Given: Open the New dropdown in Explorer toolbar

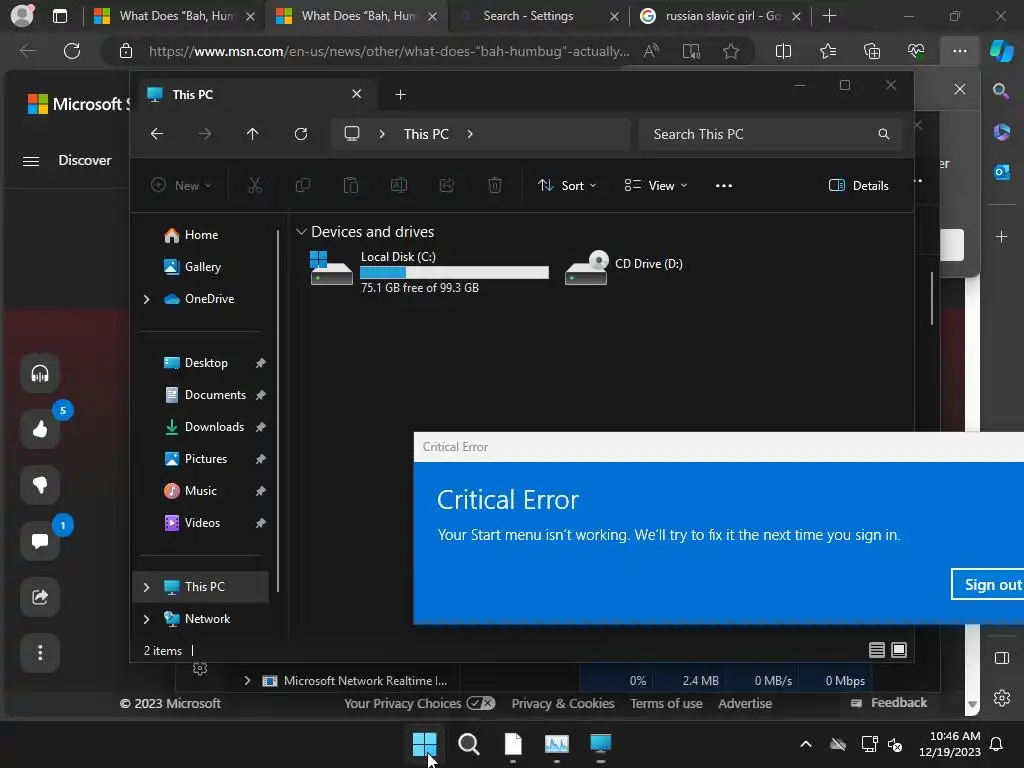Looking at the screenshot, I should coord(181,185).
